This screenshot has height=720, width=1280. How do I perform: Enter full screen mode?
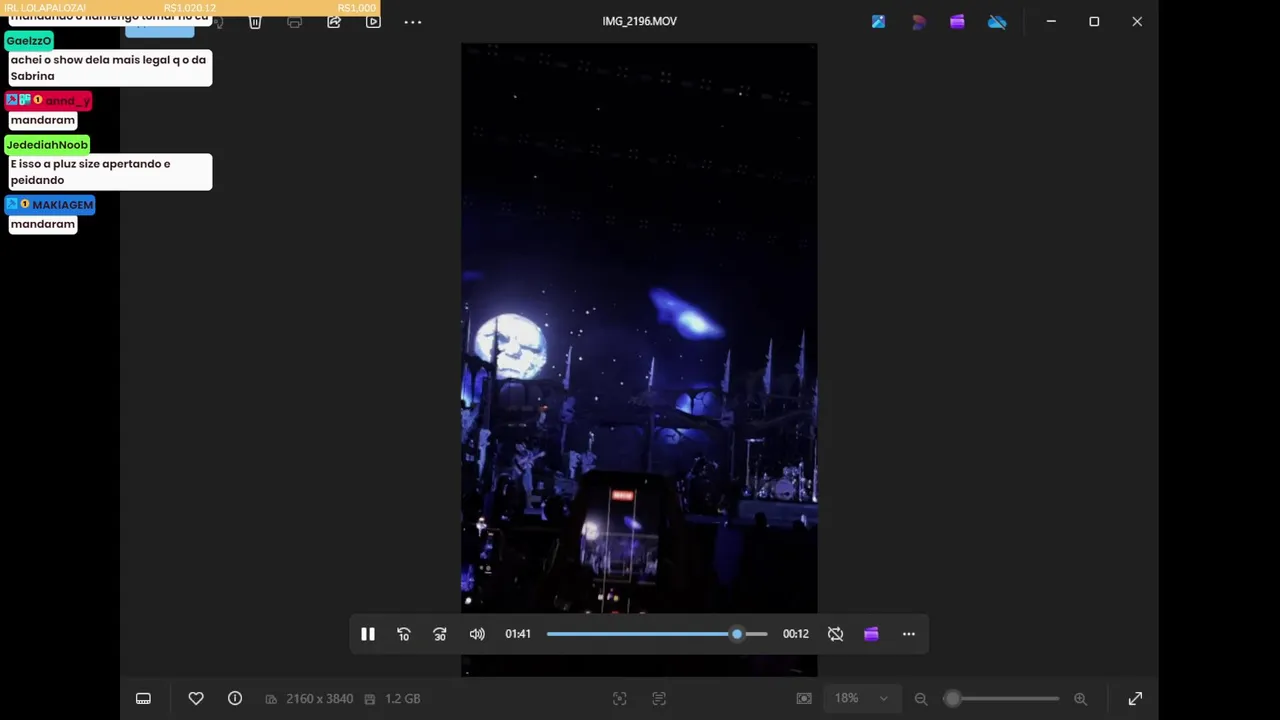click(1135, 699)
